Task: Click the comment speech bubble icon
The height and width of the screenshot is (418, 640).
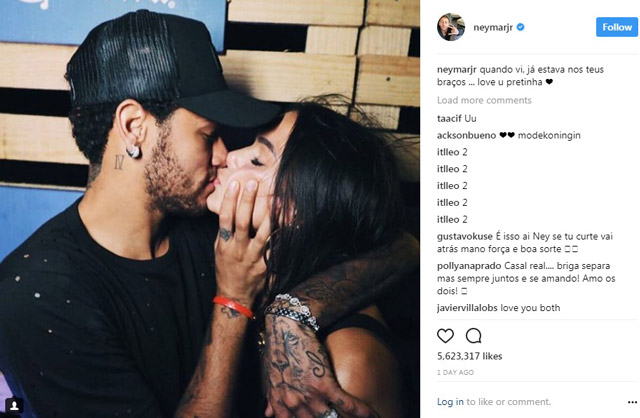Action: [473, 336]
